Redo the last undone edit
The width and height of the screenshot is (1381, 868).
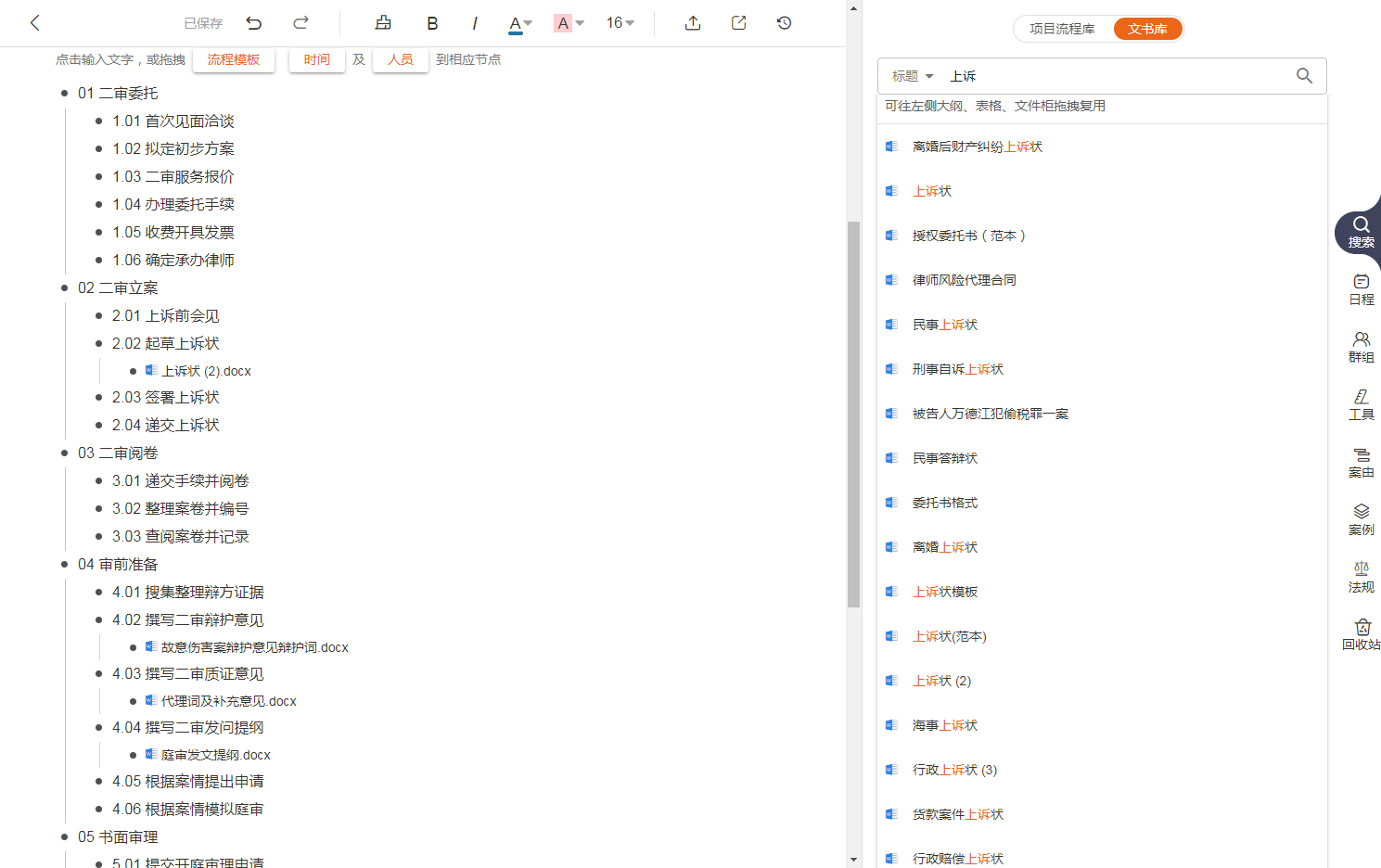coord(300,23)
